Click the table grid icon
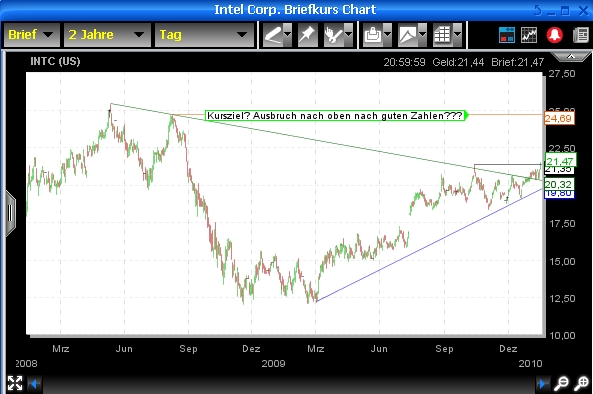 [442, 35]
